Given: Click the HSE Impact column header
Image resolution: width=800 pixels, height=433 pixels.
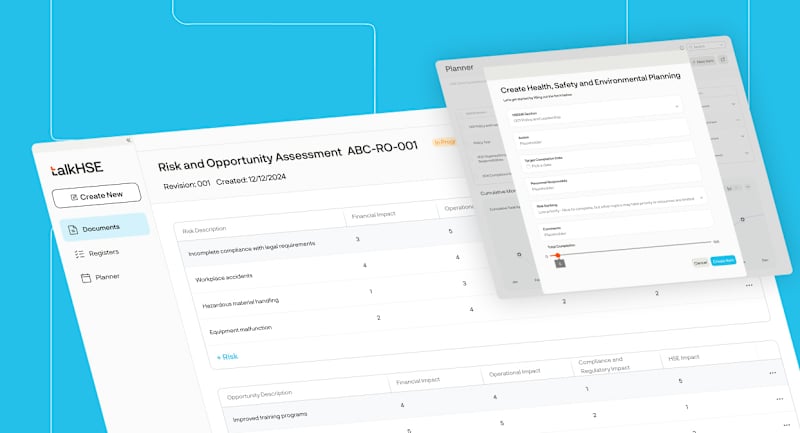Looking at the screenshot, I should pos(684,358).
